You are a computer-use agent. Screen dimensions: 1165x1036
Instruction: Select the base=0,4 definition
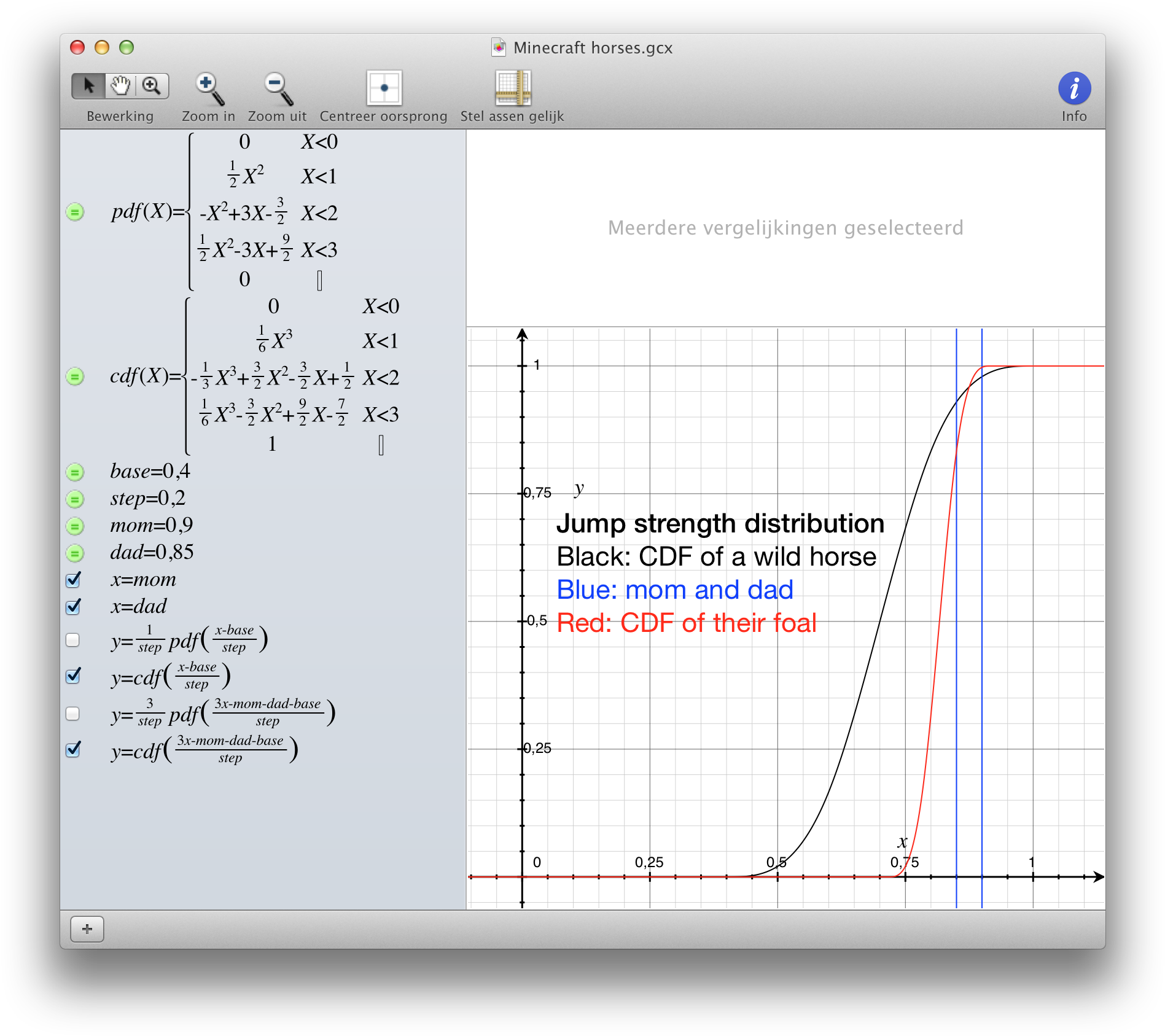[x=150, y=472]
